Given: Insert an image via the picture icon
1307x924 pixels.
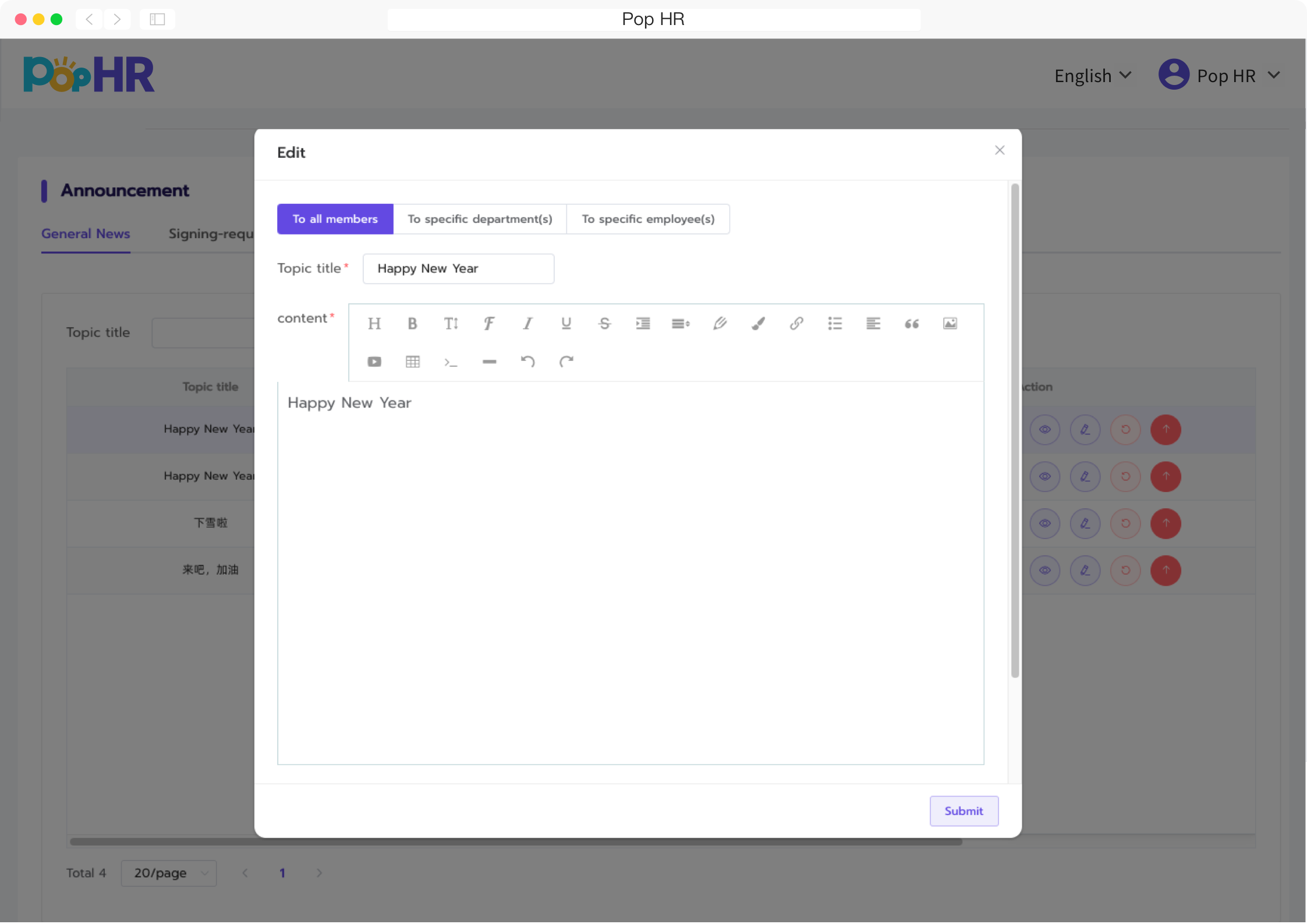Looking at the screenshot, I should click(950, 324).
